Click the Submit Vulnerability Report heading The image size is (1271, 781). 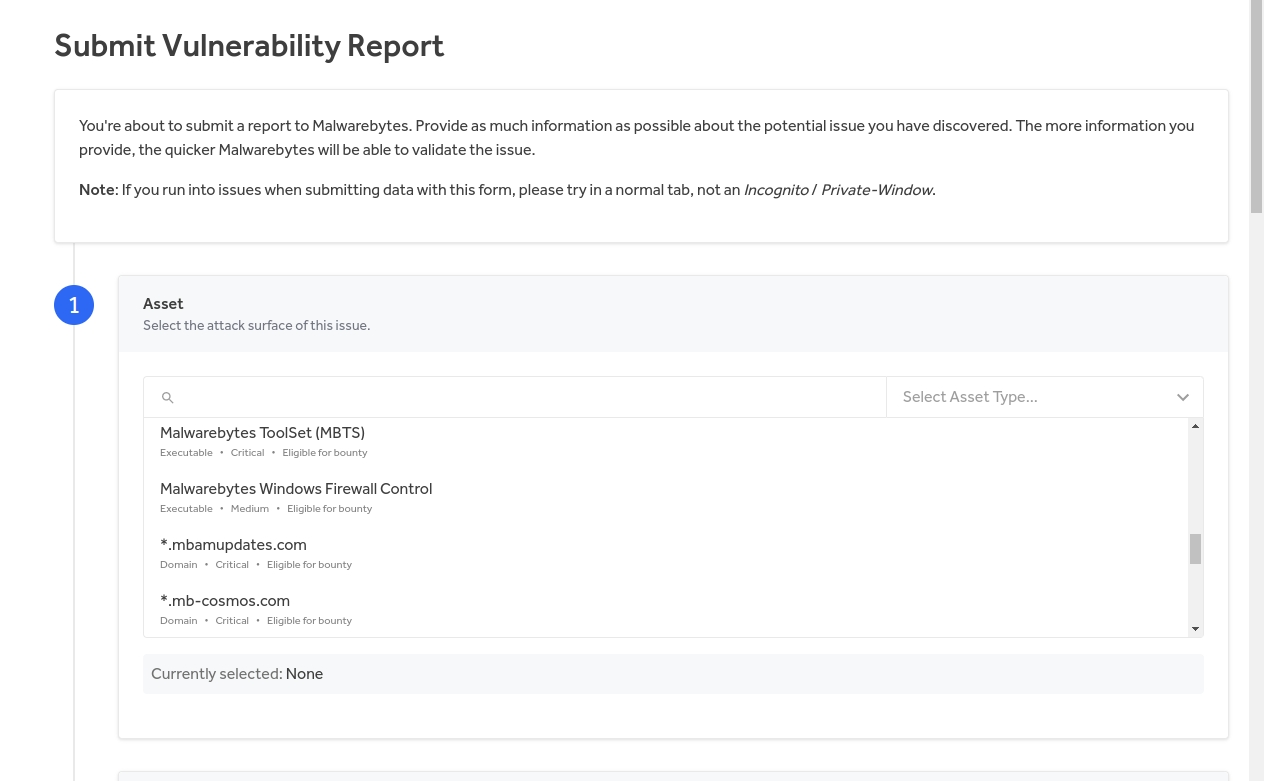click(249, 46)
